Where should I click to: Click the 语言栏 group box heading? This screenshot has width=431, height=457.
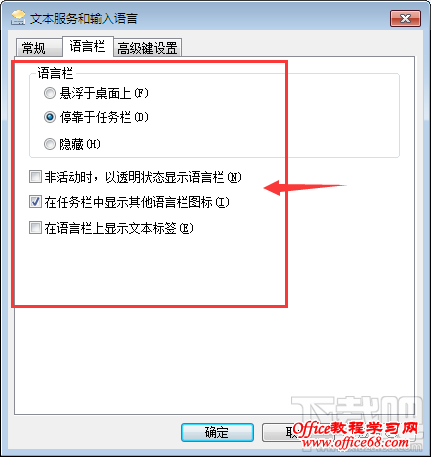click(55, 73)
